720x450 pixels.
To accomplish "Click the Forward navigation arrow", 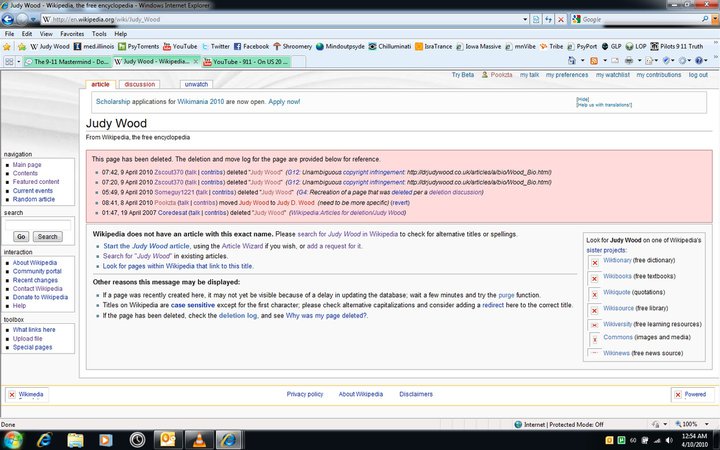I will tap(22, 19).
